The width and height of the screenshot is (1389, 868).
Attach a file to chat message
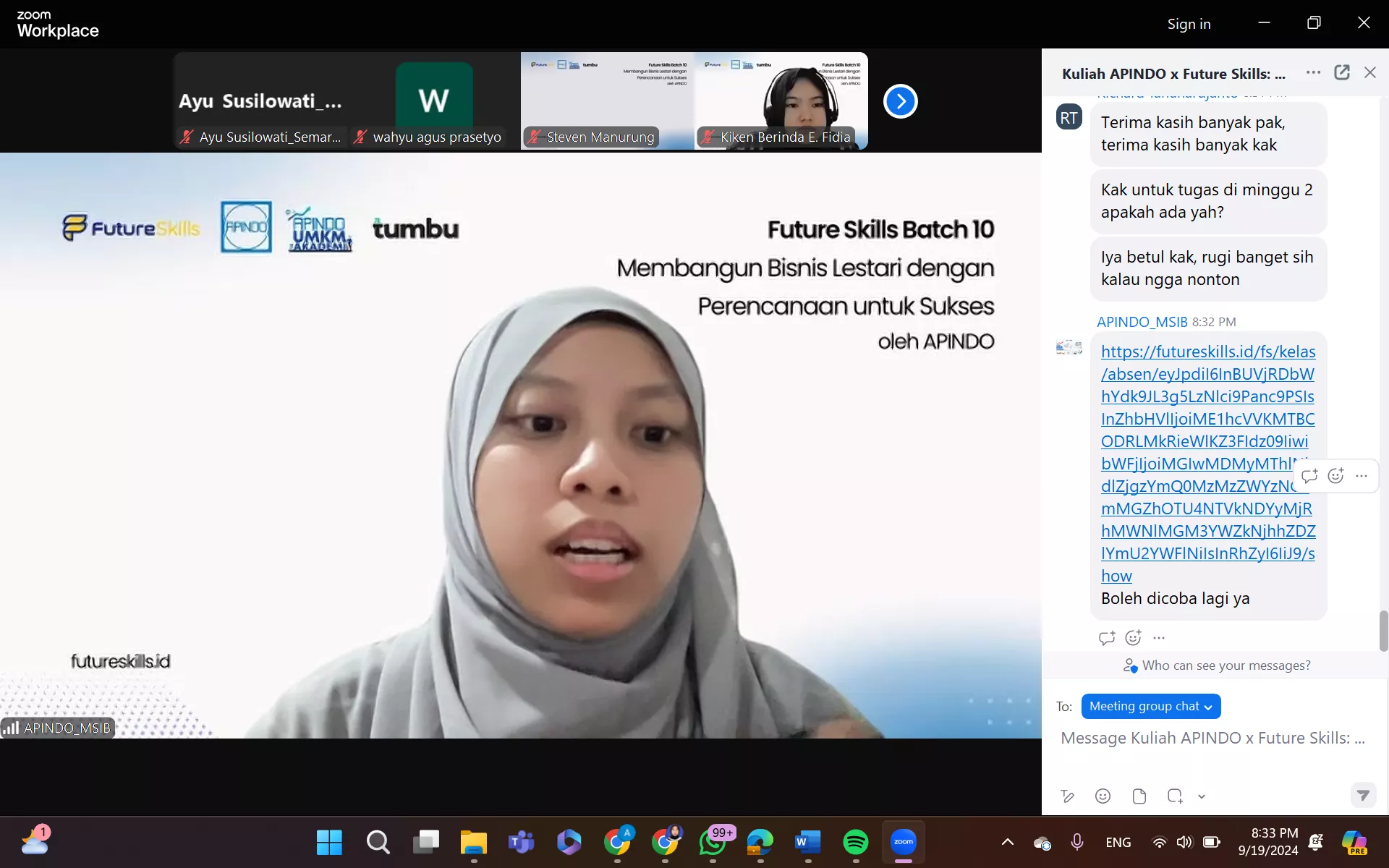click(x=1139, y=796)
